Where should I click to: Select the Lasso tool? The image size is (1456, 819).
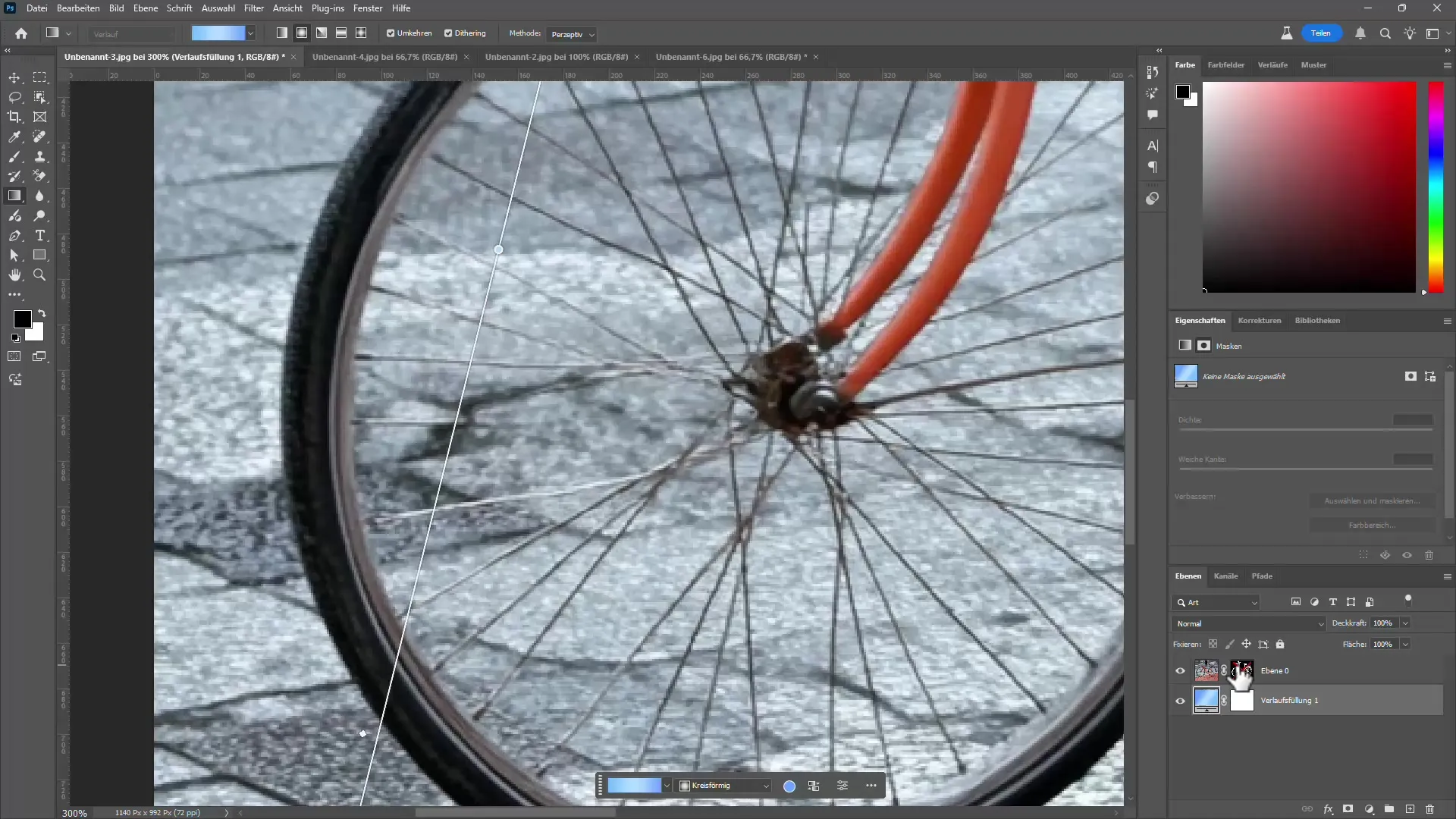14,97
